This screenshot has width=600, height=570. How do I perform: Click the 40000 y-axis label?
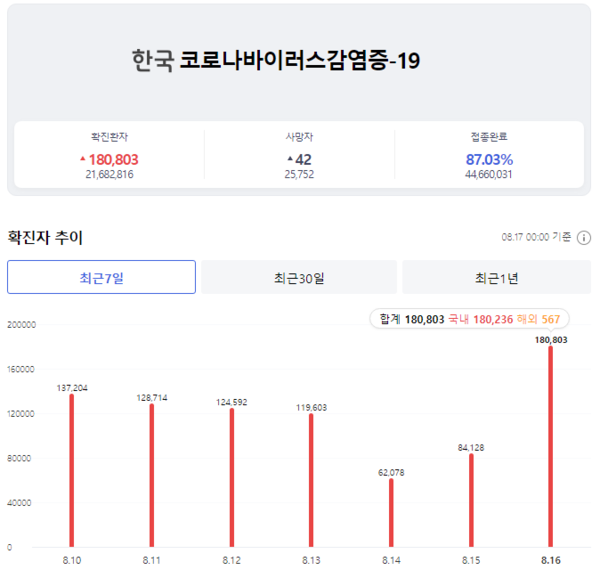click(19, 503)
